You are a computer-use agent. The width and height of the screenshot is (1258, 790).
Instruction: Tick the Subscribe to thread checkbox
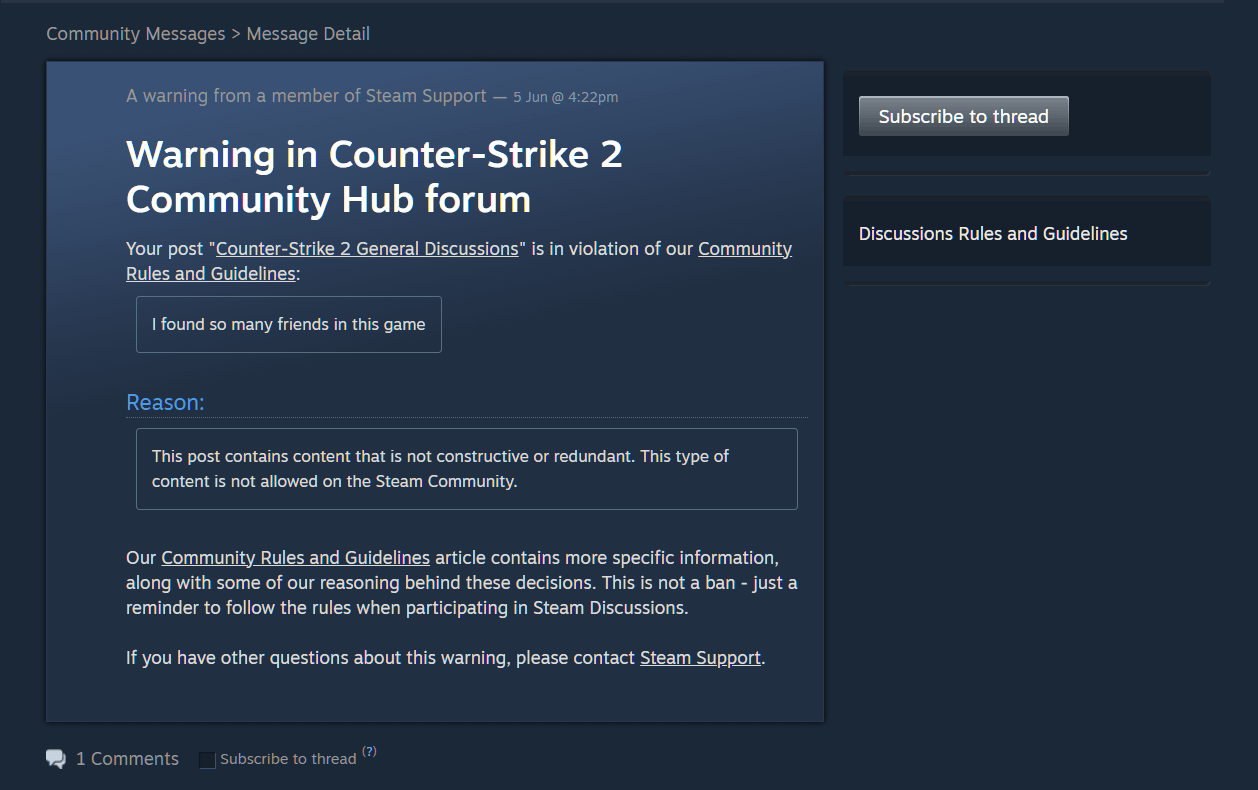point(207,760)
